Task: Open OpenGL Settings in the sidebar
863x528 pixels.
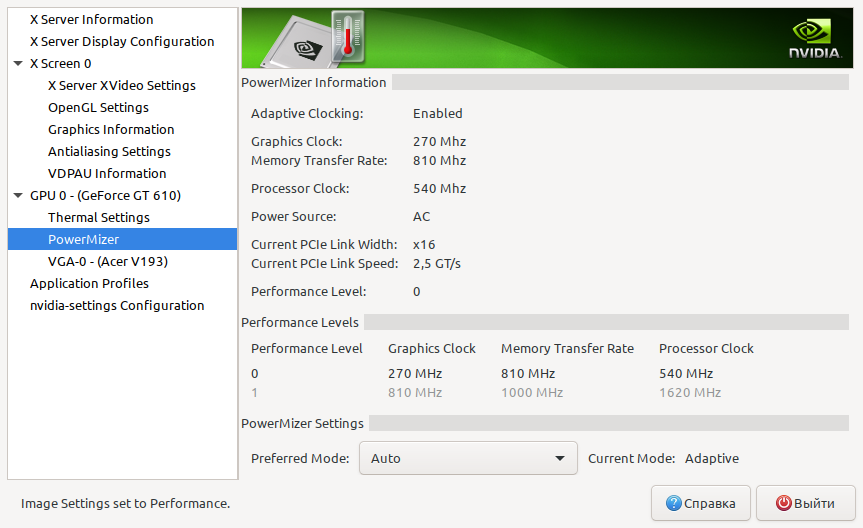Action: tap(98, 107)
